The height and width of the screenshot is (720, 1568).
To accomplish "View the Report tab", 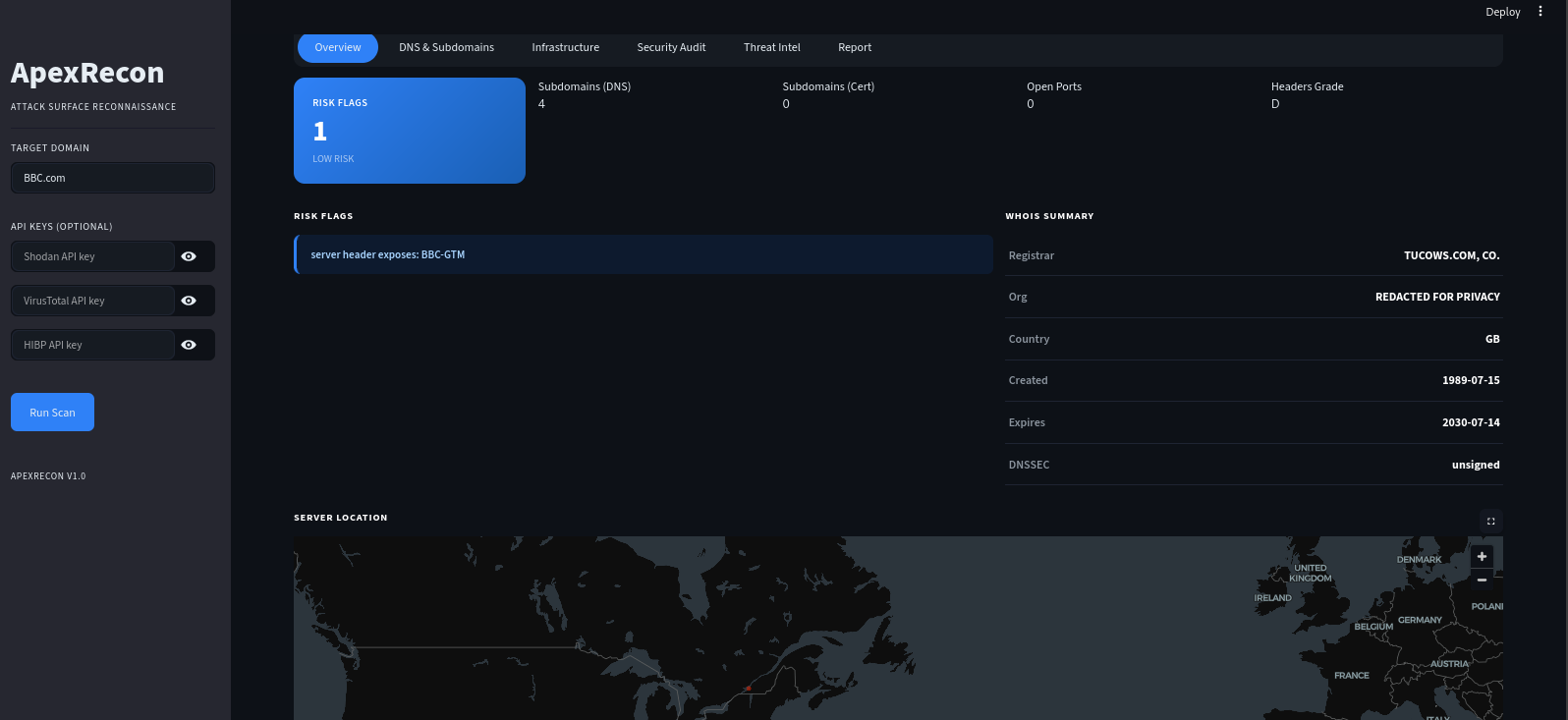I will coord(855,47).
